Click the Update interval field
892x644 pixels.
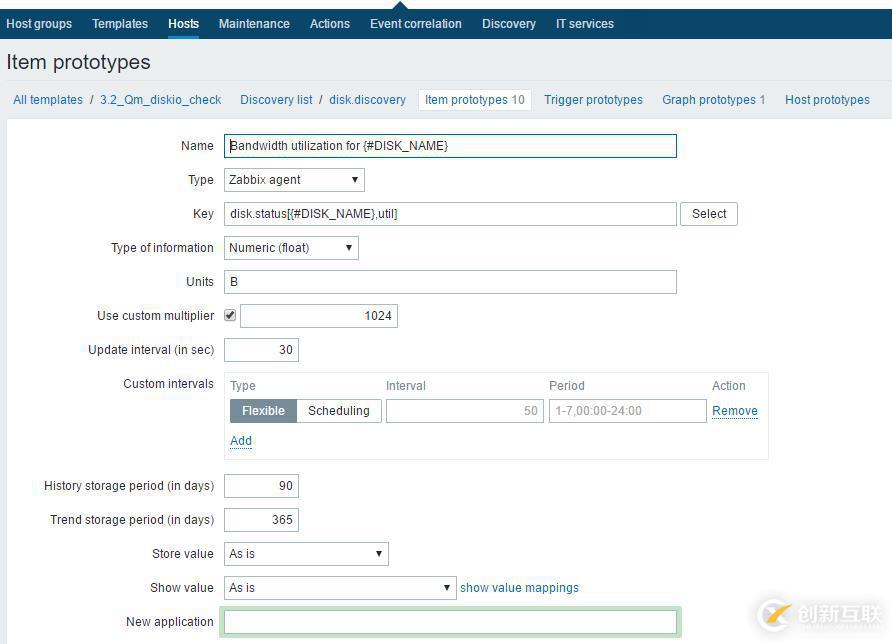pos(261,350)
